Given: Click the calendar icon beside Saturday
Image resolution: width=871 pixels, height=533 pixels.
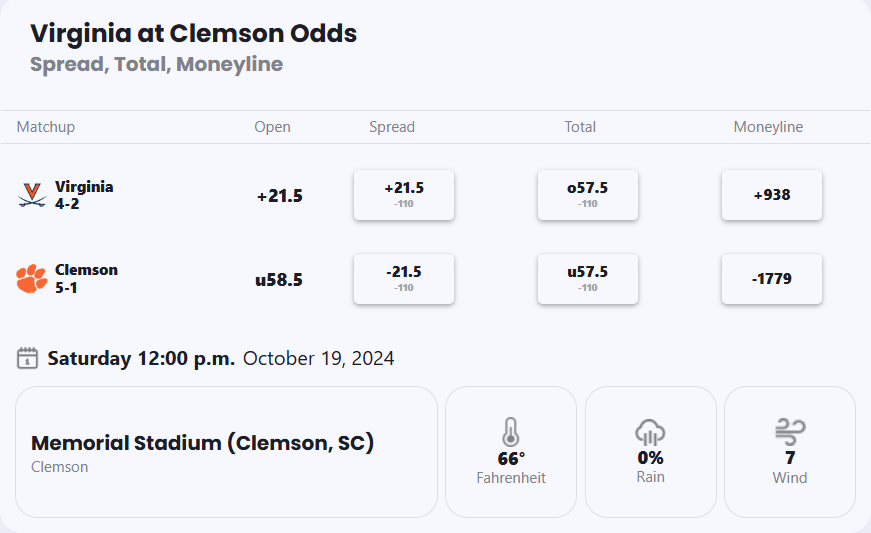Looking at the screenshot, I should click(28, 358).
